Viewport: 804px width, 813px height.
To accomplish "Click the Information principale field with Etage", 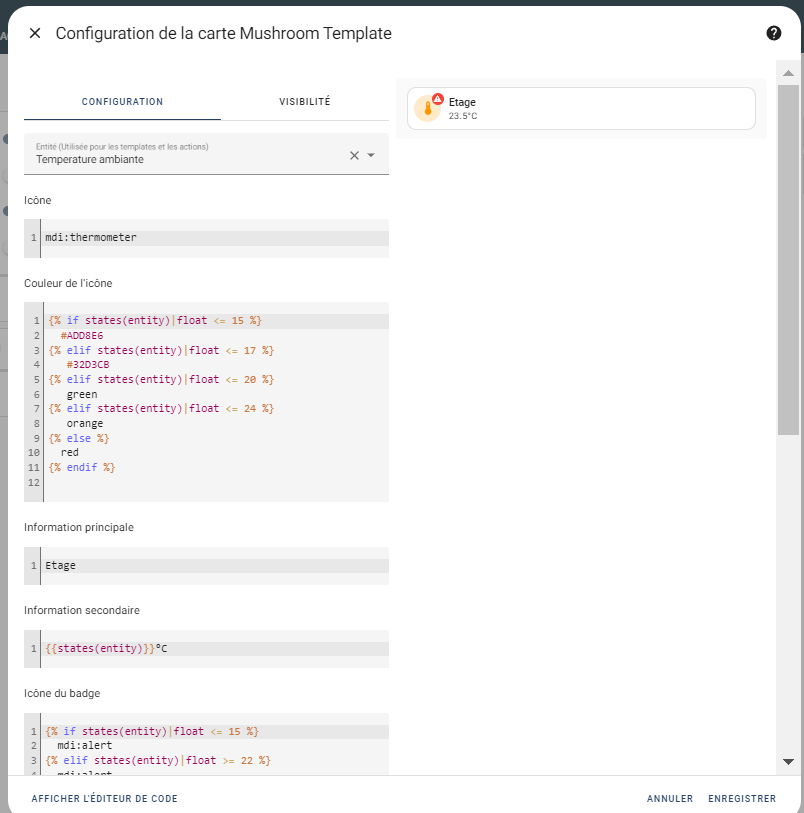I will pos(214,565).
